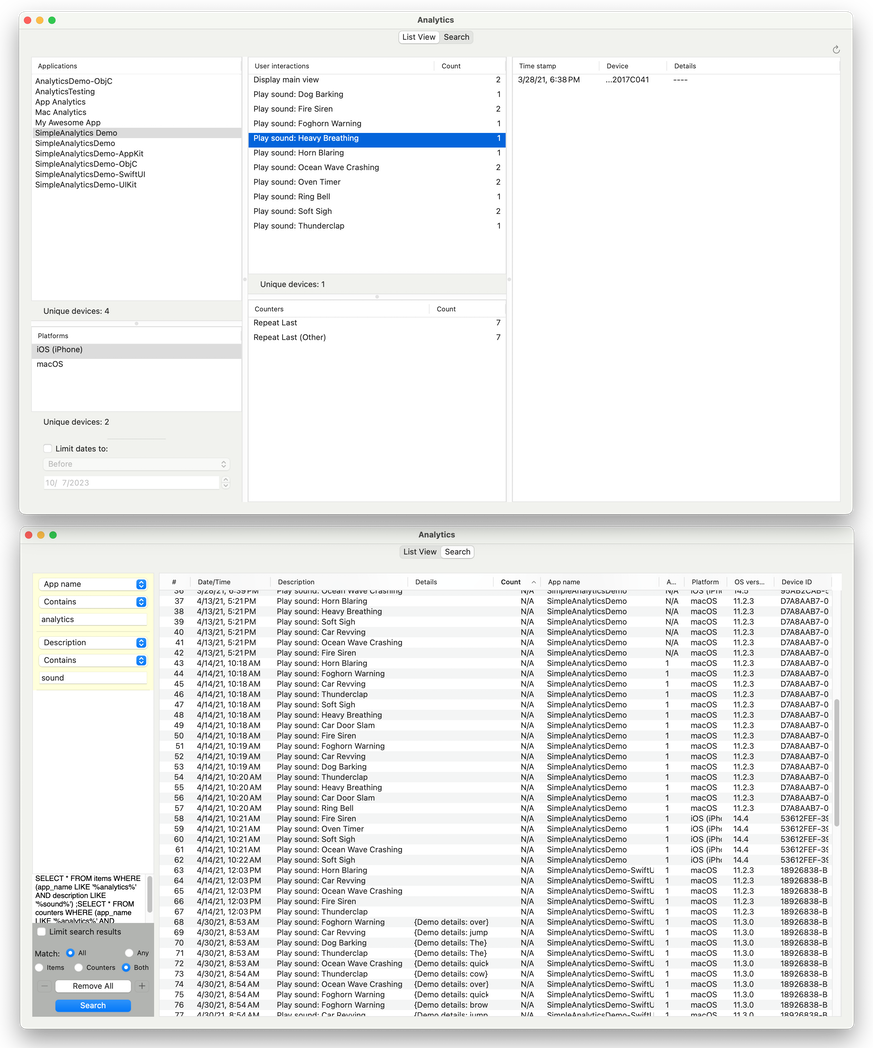This screenshot has height=1048, width=873.
Task: Select Play sound: Dog Barking interaction row
Action: (x=377, y=94)
